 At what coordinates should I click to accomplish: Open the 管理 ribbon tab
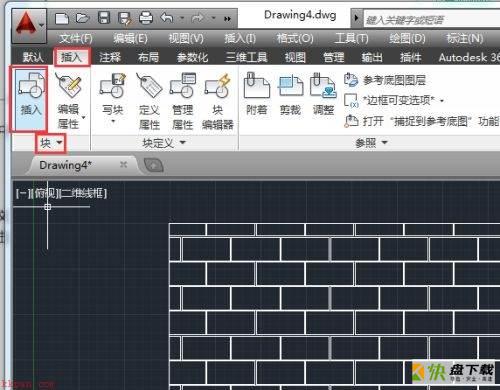pos(334,57)
